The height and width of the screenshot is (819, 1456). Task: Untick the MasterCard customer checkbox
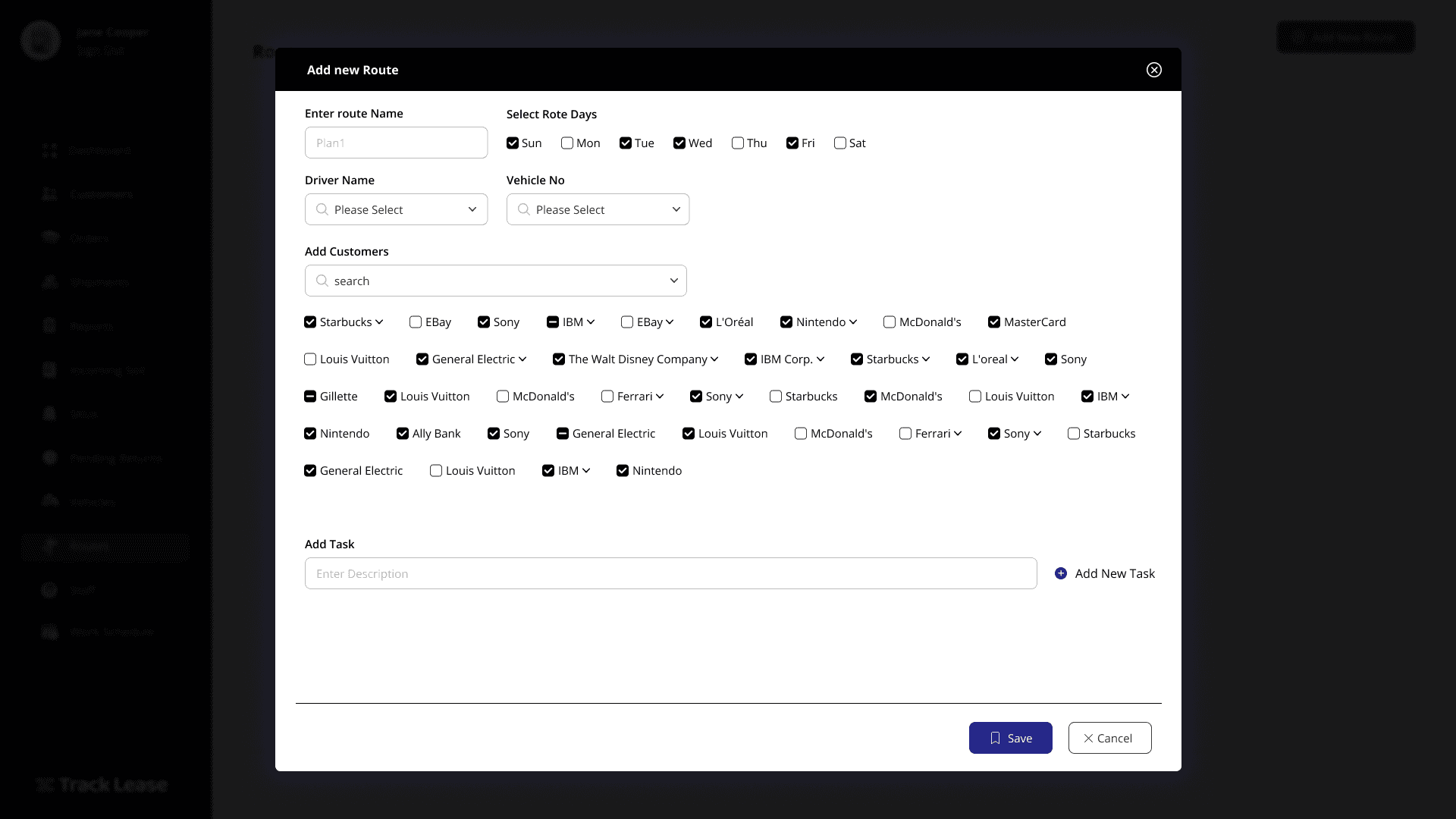[994, 322]
